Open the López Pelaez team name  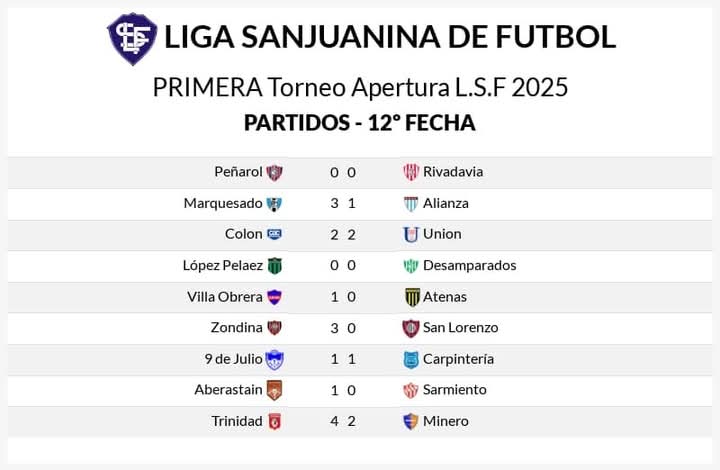click(223, 266)
